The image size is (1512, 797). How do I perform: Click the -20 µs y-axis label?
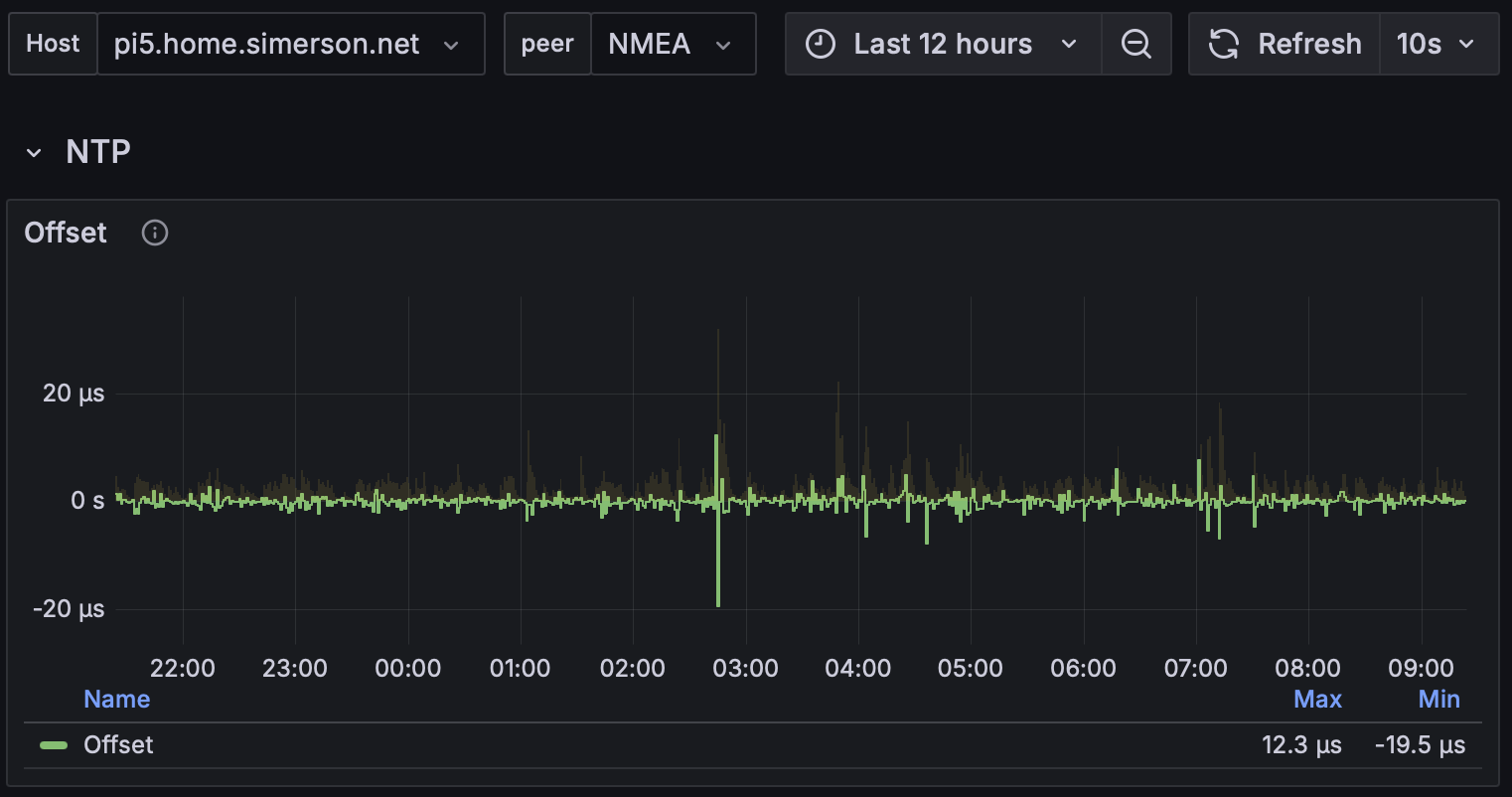pos(69,609)
